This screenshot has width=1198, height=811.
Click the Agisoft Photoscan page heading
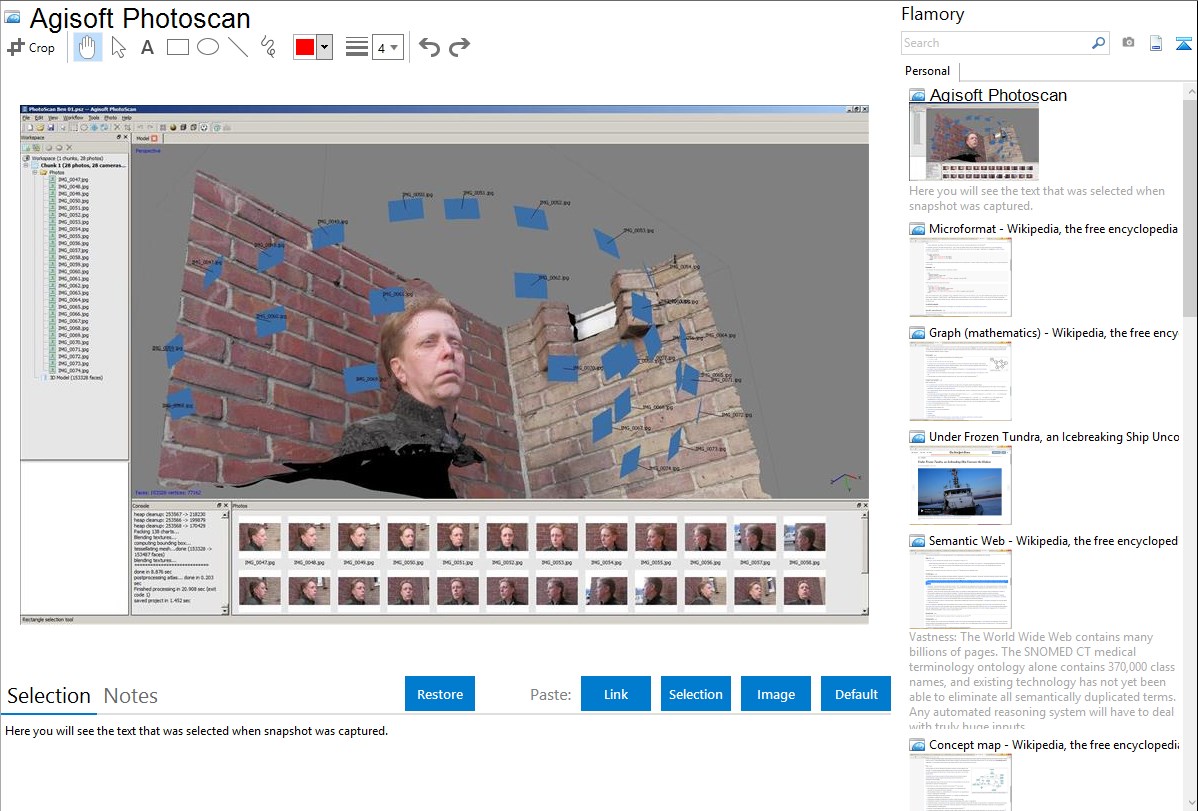tap(140, 18)
